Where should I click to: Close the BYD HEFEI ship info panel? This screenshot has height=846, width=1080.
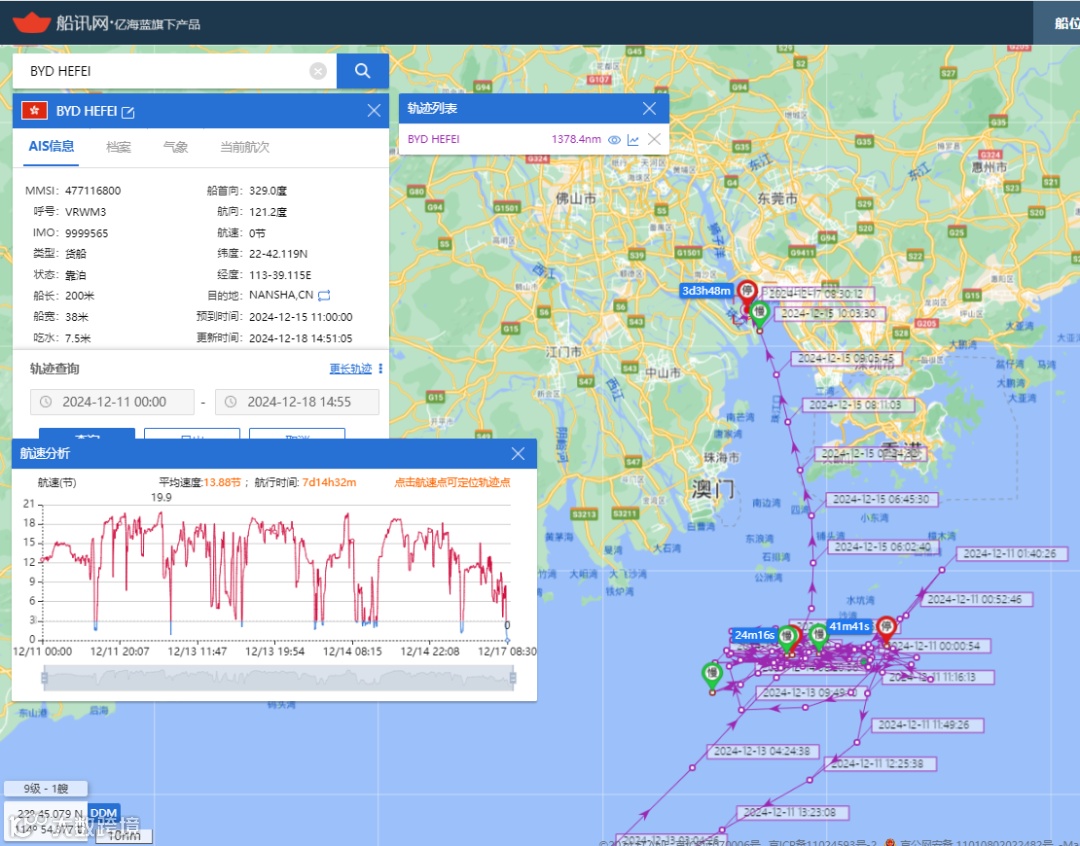click(x=374, y=111)
